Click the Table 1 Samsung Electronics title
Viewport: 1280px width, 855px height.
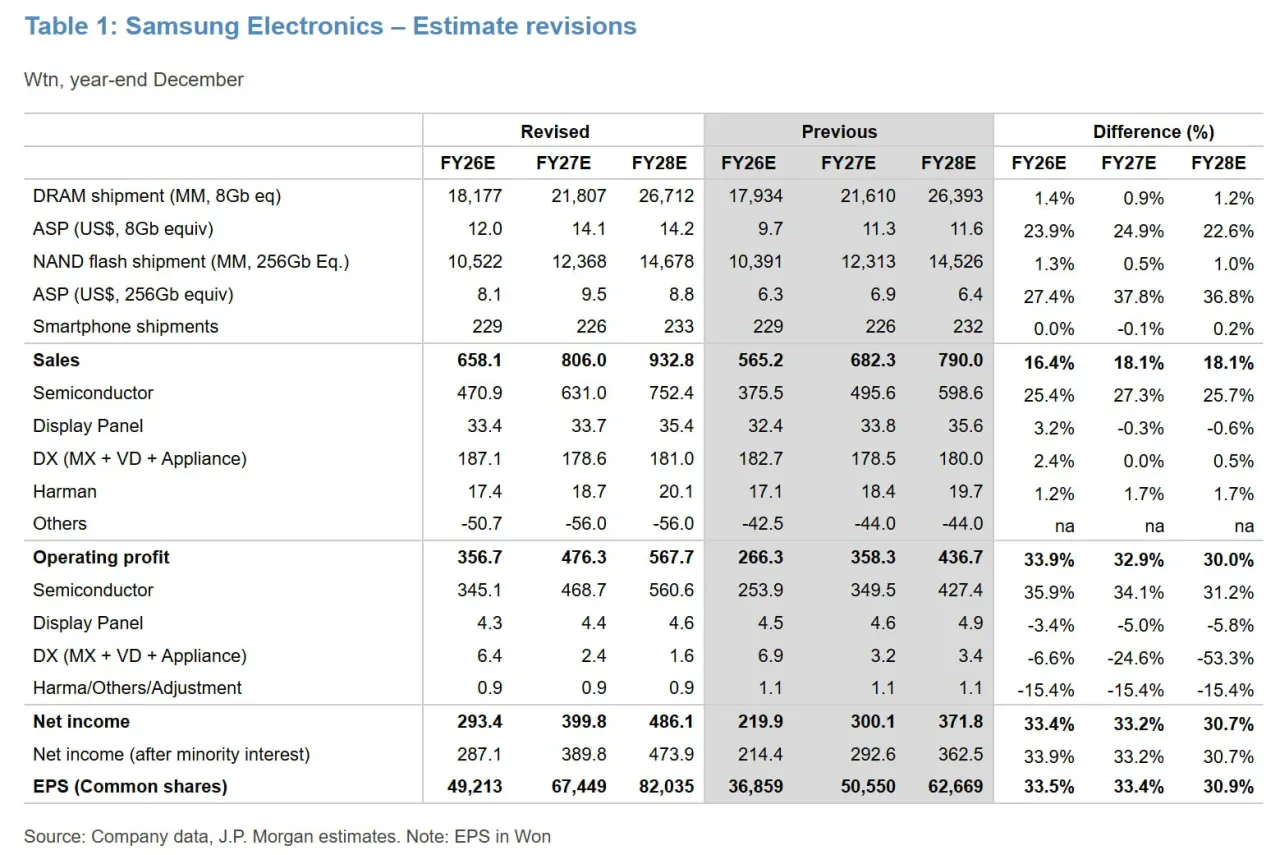pos(330,26)
